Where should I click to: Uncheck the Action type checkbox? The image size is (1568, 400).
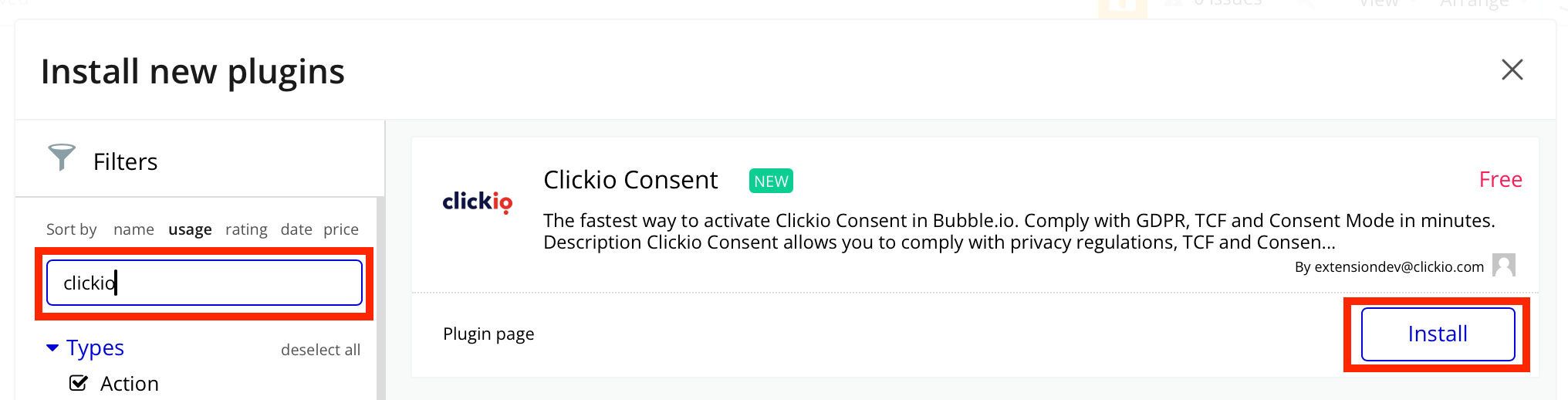coord(79,383)
